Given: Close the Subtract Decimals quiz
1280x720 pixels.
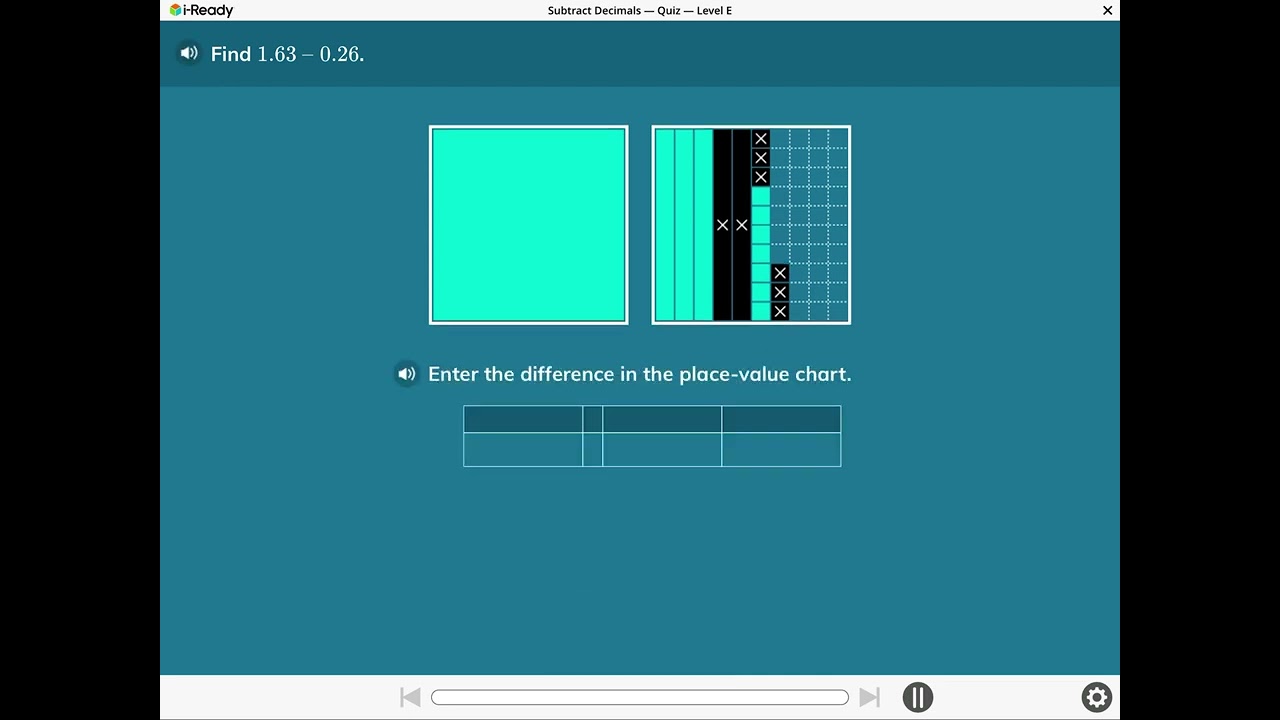Looking at the screenshot, I should [1107, 10].
